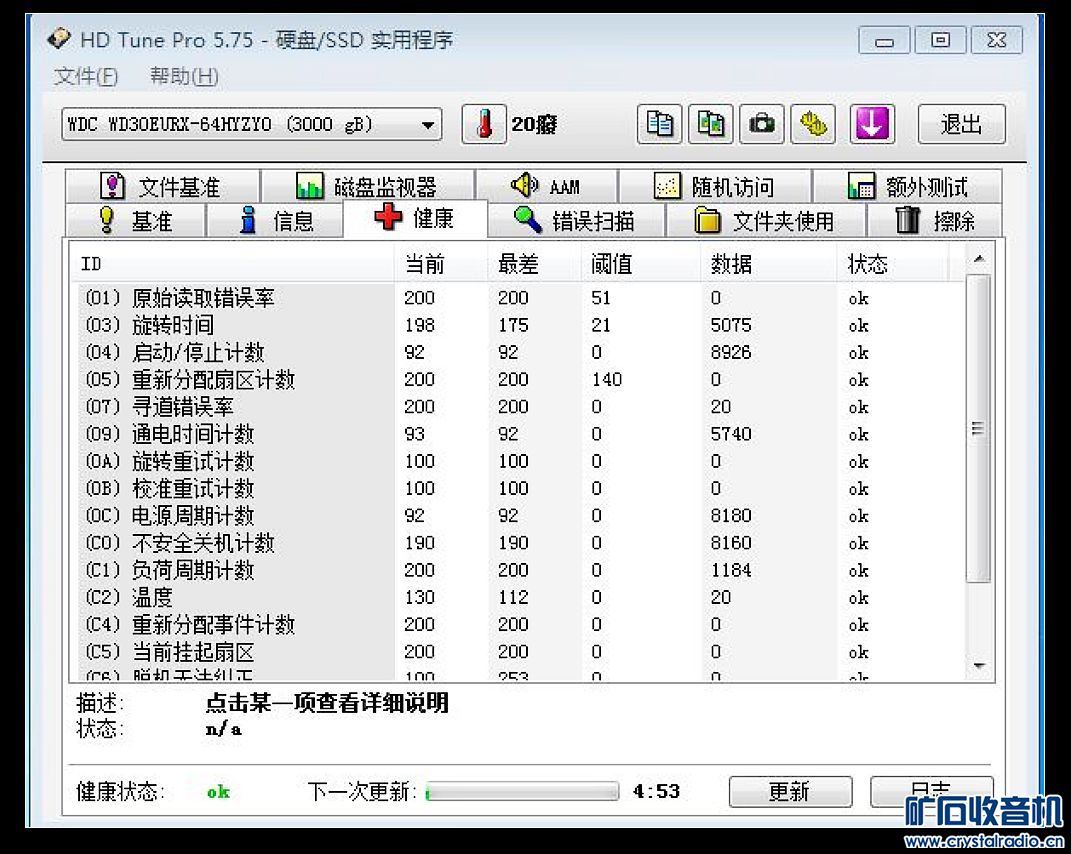Click the HD Tune Pro title bar icon
The image size is (1071, 854).
[x=59, y=38]
